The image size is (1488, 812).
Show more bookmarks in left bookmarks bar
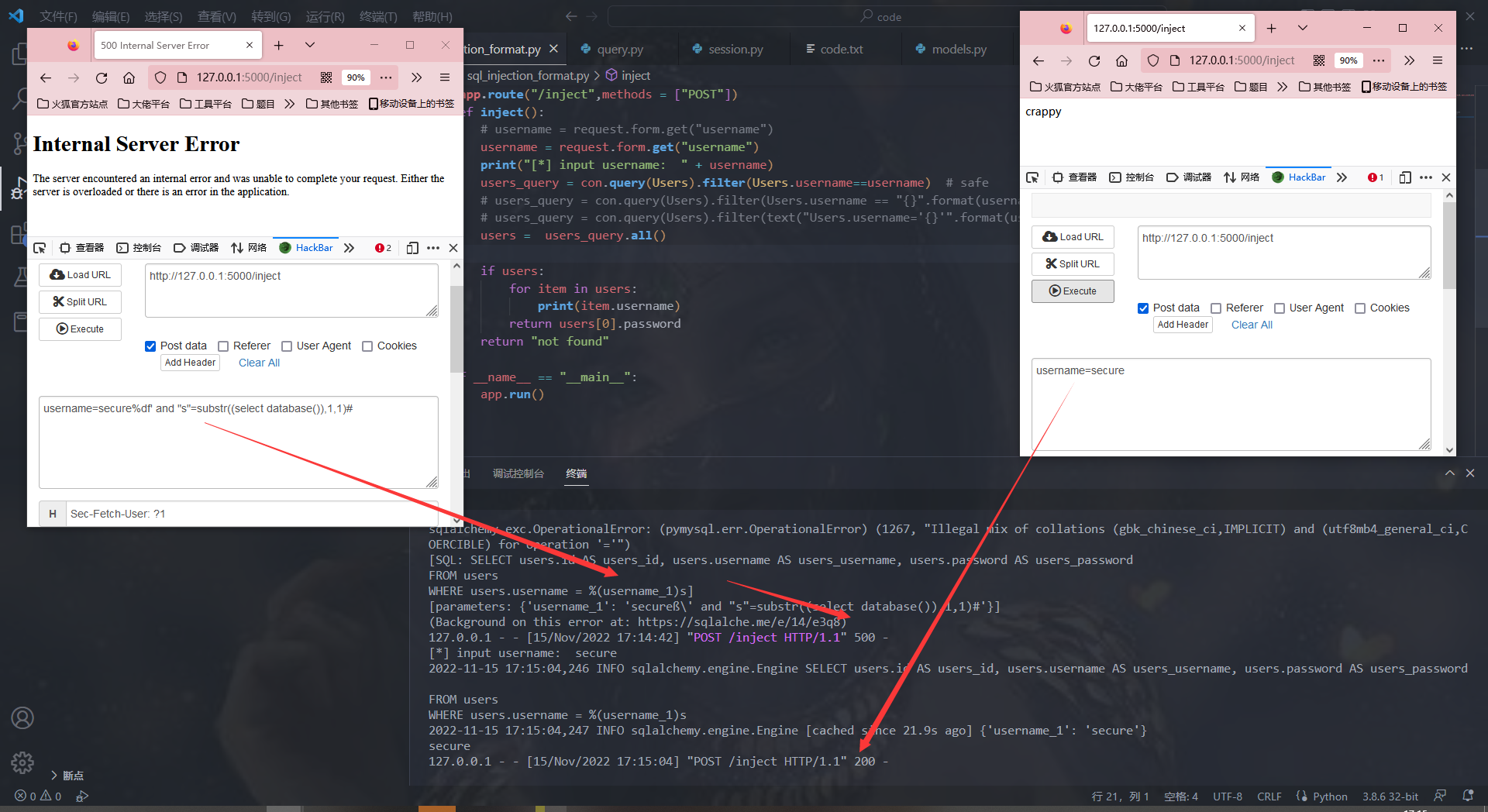(x=289, y=104)
